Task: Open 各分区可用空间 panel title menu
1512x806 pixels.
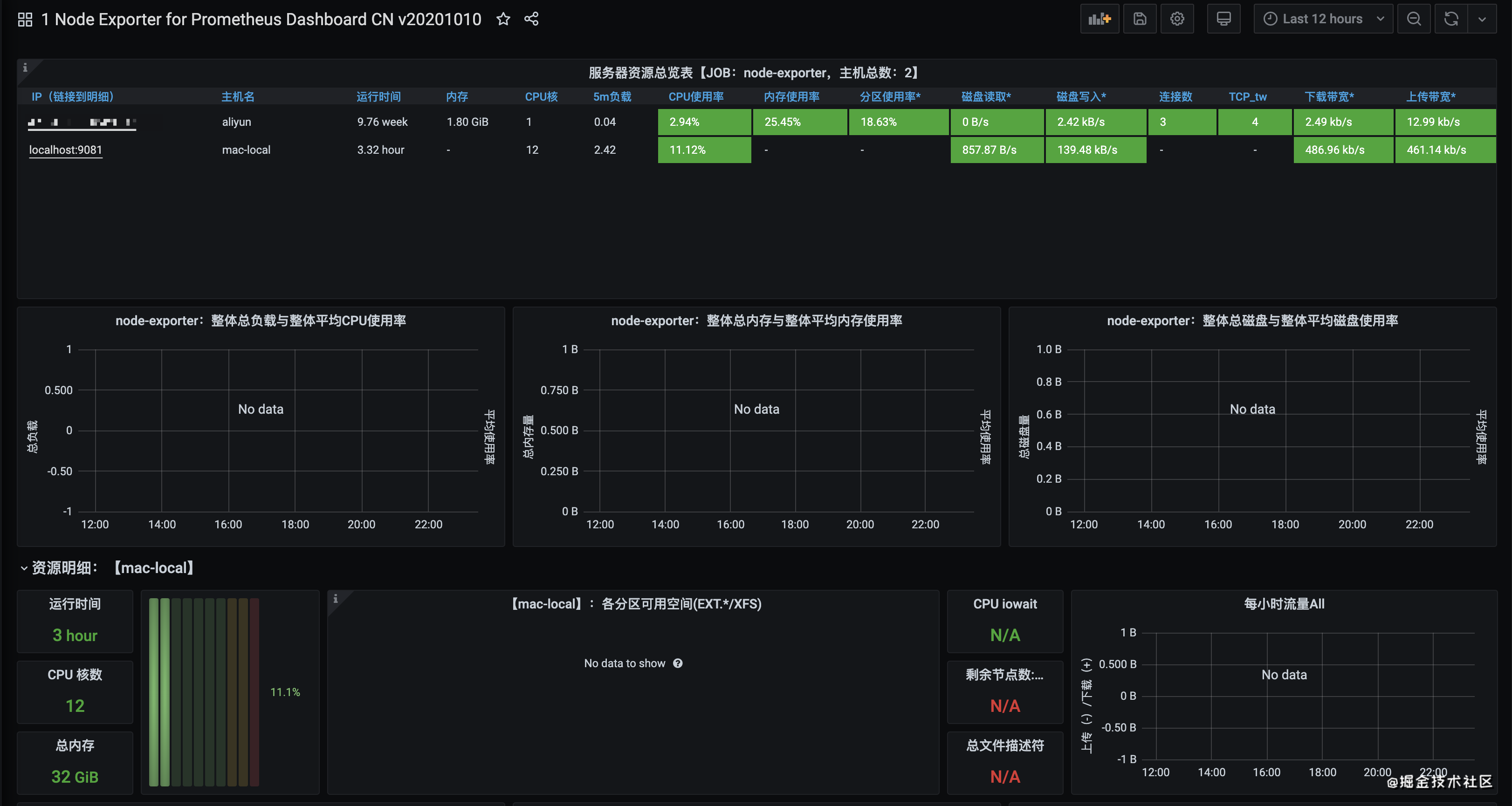Action: click(633, 604)
